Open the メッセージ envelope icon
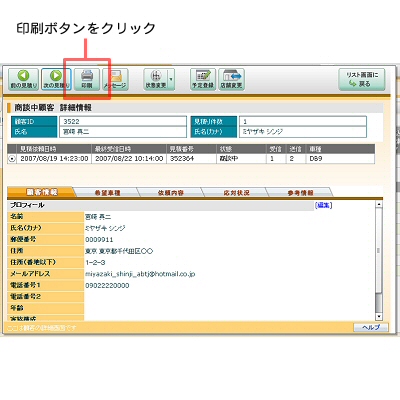This screenshot has width=400, height=400. point(115,79)
